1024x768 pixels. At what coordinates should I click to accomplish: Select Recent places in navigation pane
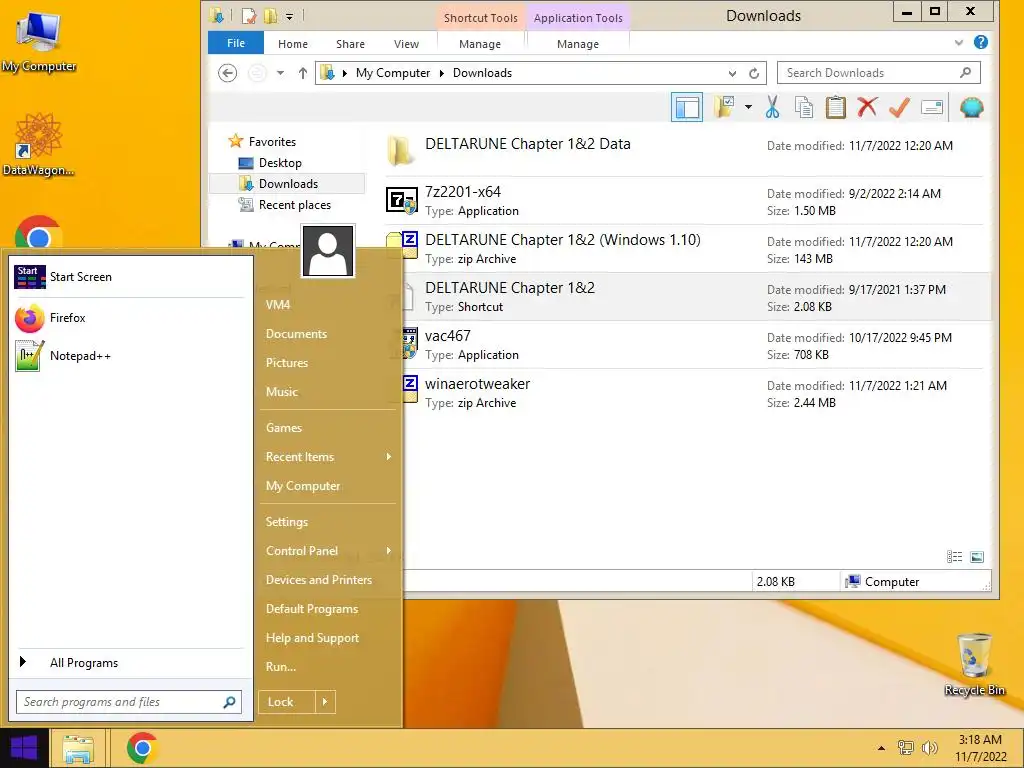295,204
